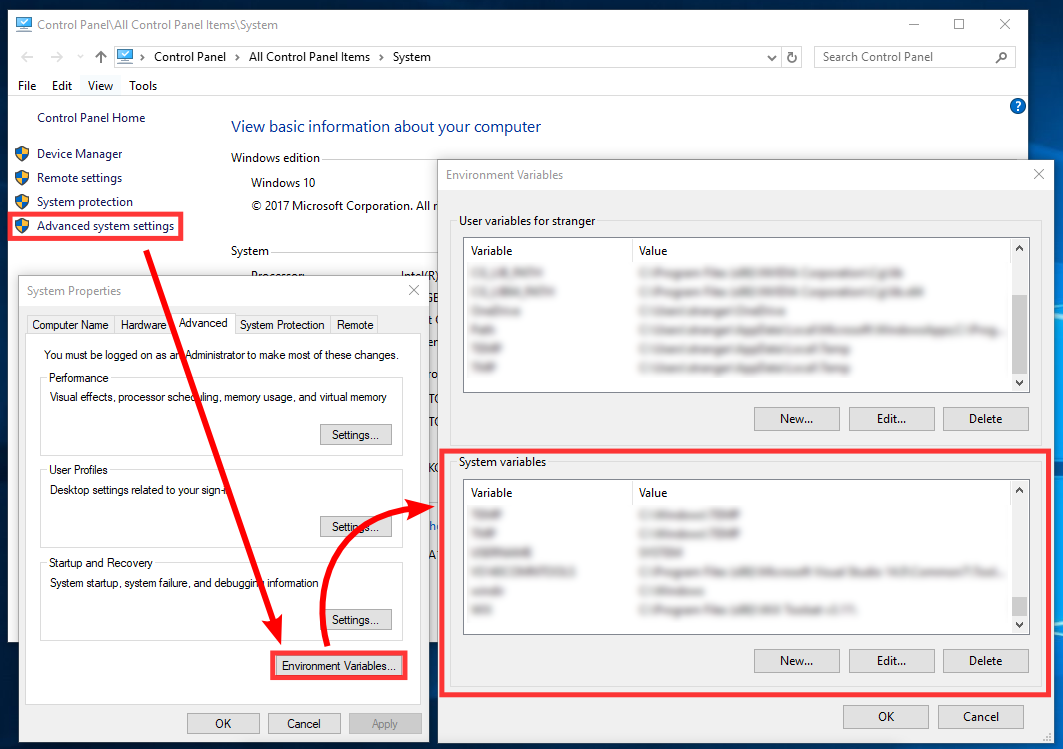The image size is (1063, 749).
Task: Select the Control Panel breadcrumb
Action: (190, 57)
